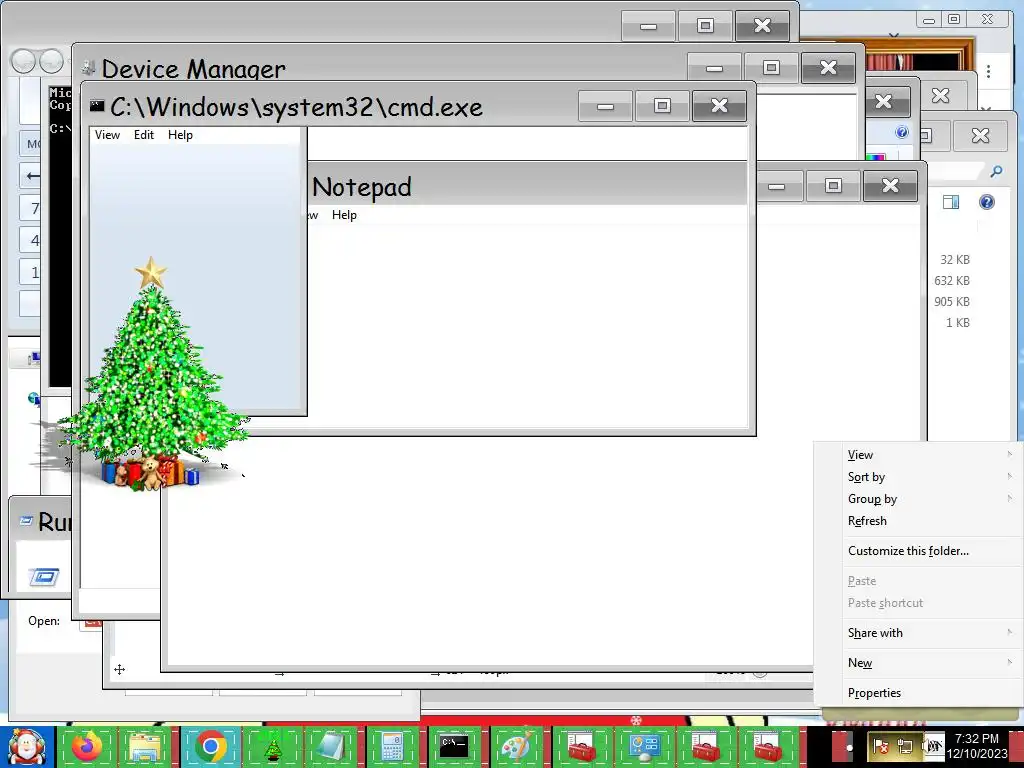Viewport: 1024px width, 768px height.
Task: Expand the View submenu in the context menu
Action: pyautogui.click(x=918, y=455)
